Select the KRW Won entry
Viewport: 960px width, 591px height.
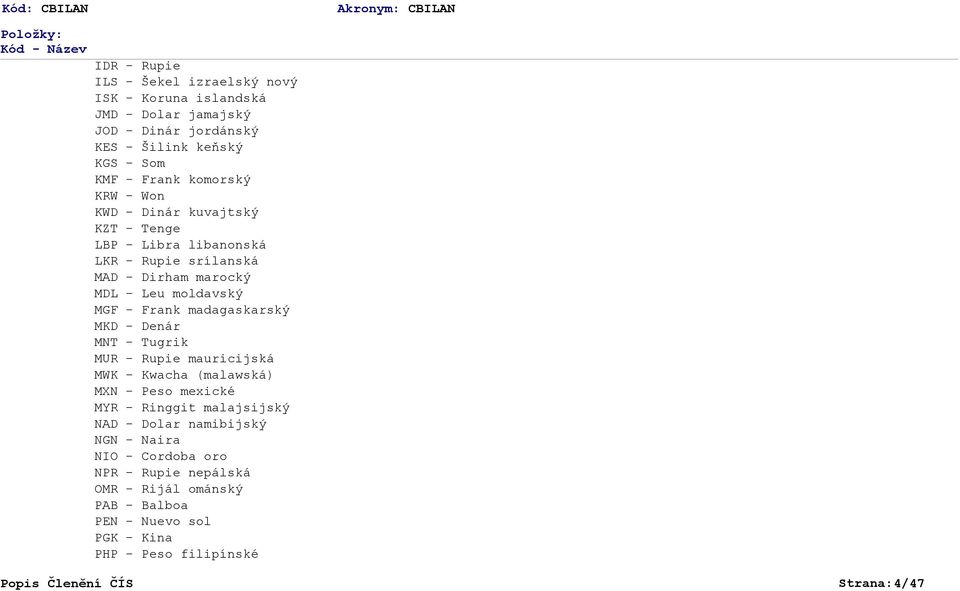[x=129, y=196]
